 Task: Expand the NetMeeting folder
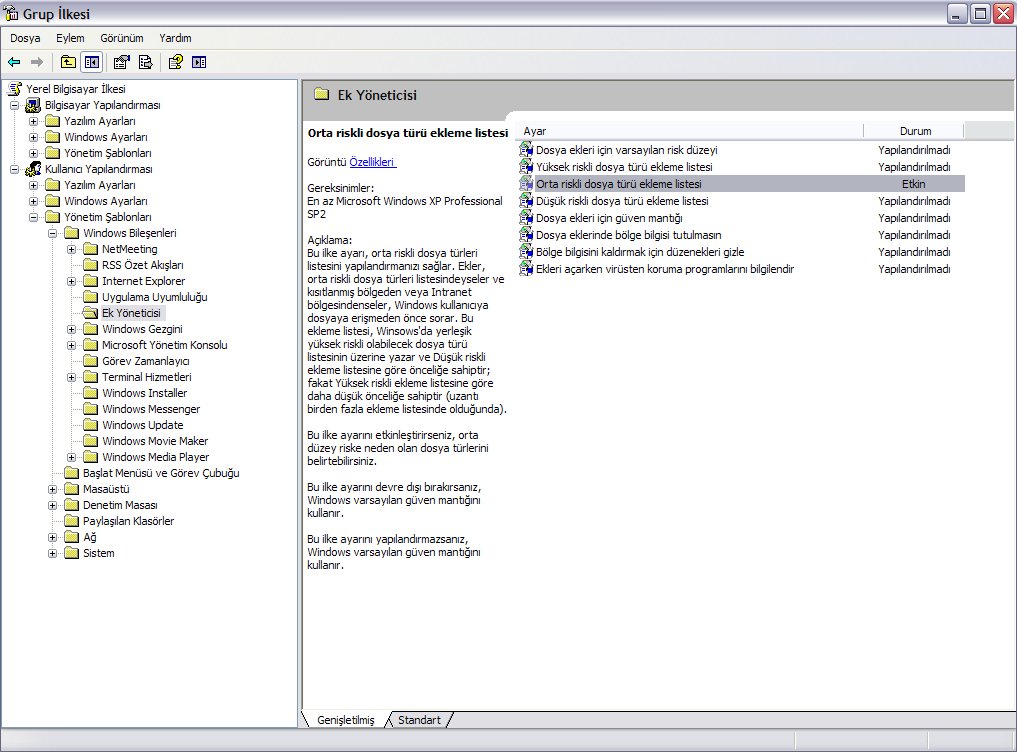[x=72, y=249]
